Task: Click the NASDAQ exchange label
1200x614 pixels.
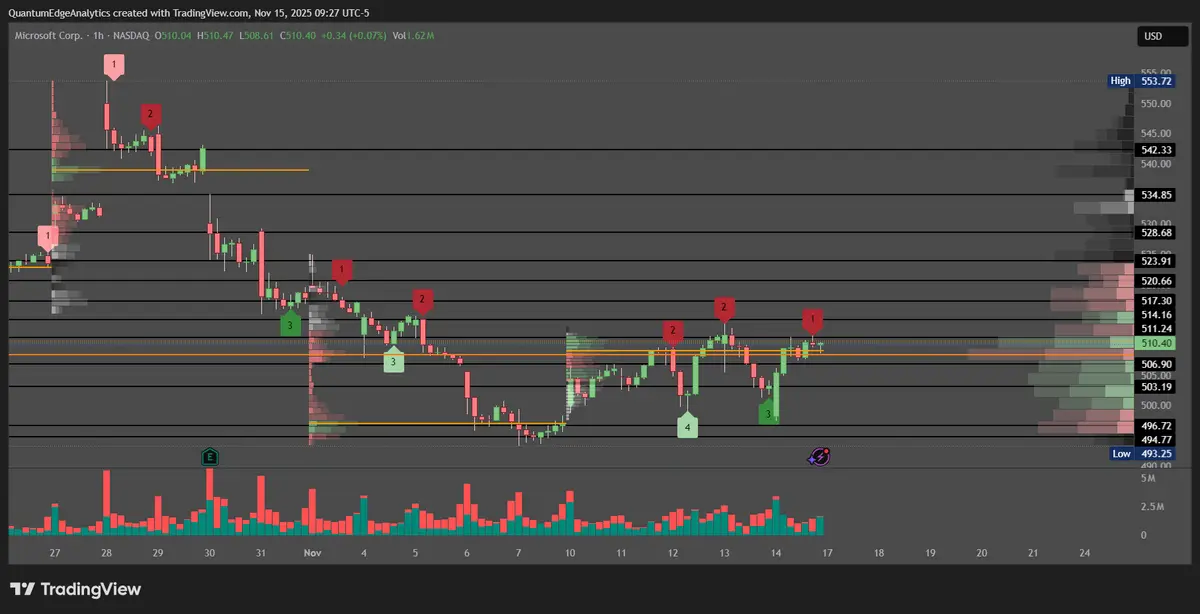Action: (x=132, y=36)
